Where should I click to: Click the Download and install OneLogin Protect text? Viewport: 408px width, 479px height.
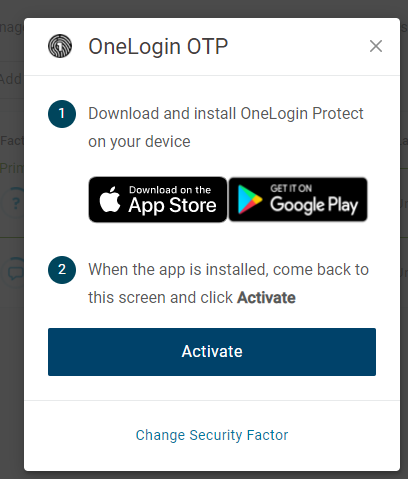click(226, 127)
